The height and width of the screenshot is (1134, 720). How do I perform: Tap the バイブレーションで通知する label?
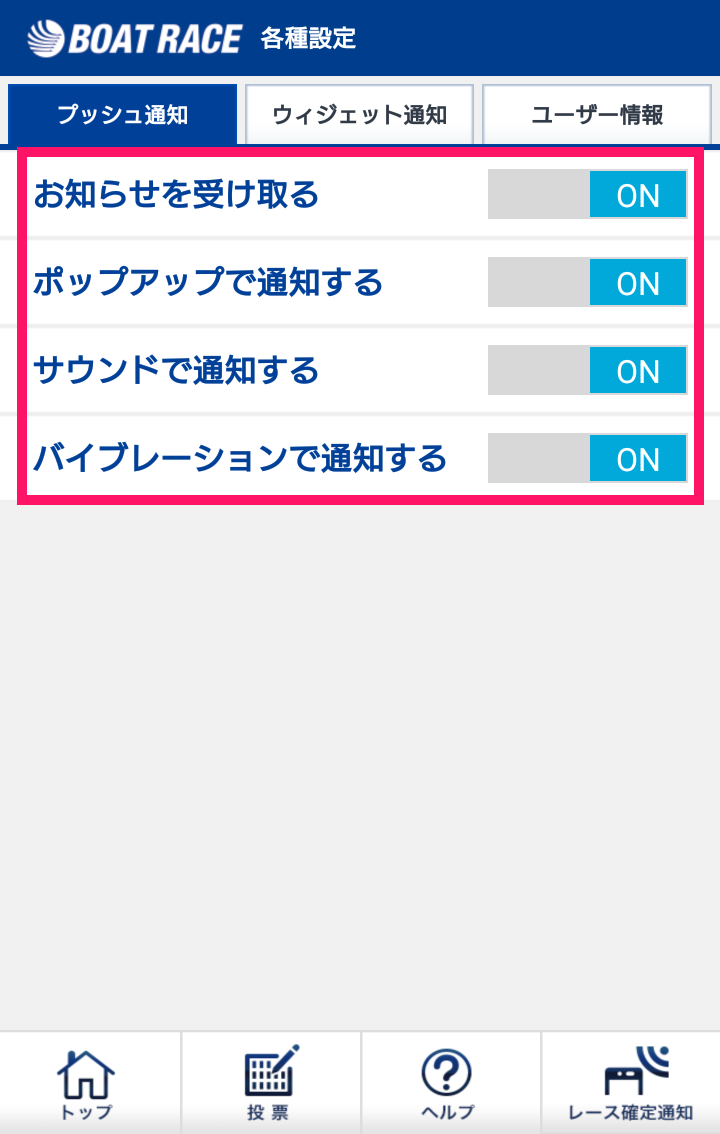(240, 459)
